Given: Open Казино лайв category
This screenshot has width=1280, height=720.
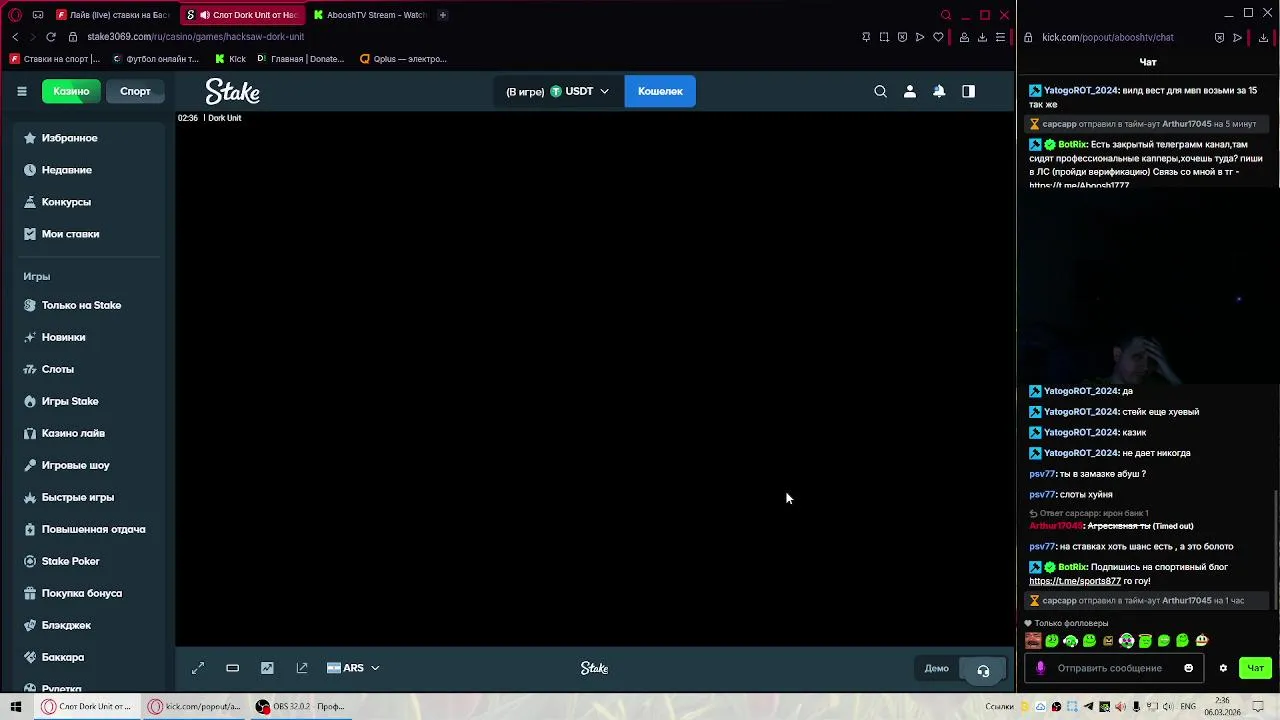Looking at the screenshot, I should [x=87, y=433].
